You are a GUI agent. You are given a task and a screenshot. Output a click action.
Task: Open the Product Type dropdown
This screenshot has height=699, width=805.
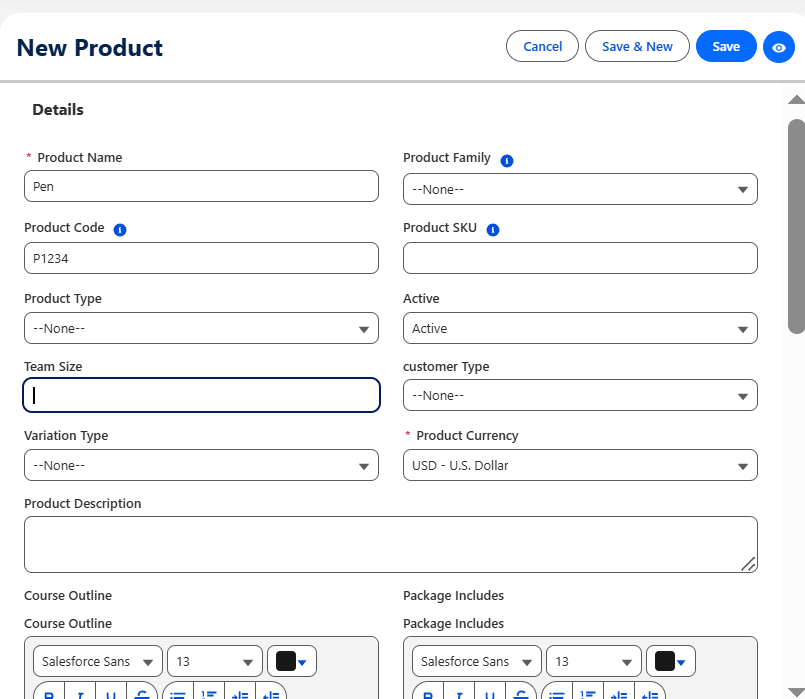click(201, 328)
